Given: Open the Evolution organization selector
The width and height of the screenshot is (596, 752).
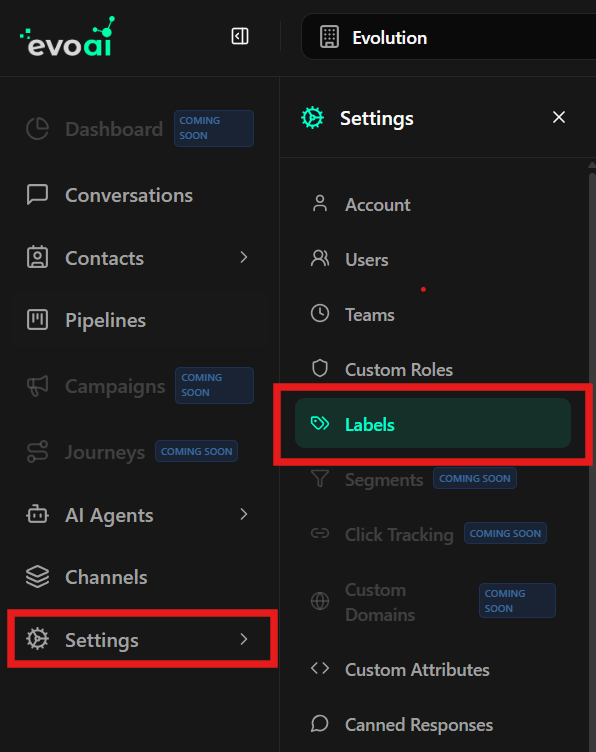Looking at the screenshot, I should (448, 37).
